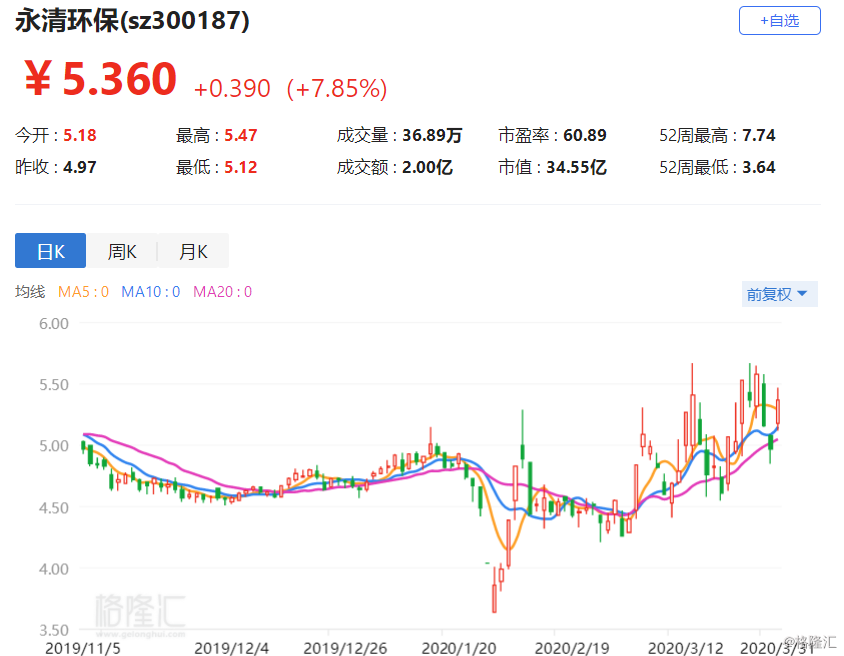Image resolution: width=844 pixels, height=656 pixels.
Task: Click the 最低 value 5.12
Action: (241, 167)
